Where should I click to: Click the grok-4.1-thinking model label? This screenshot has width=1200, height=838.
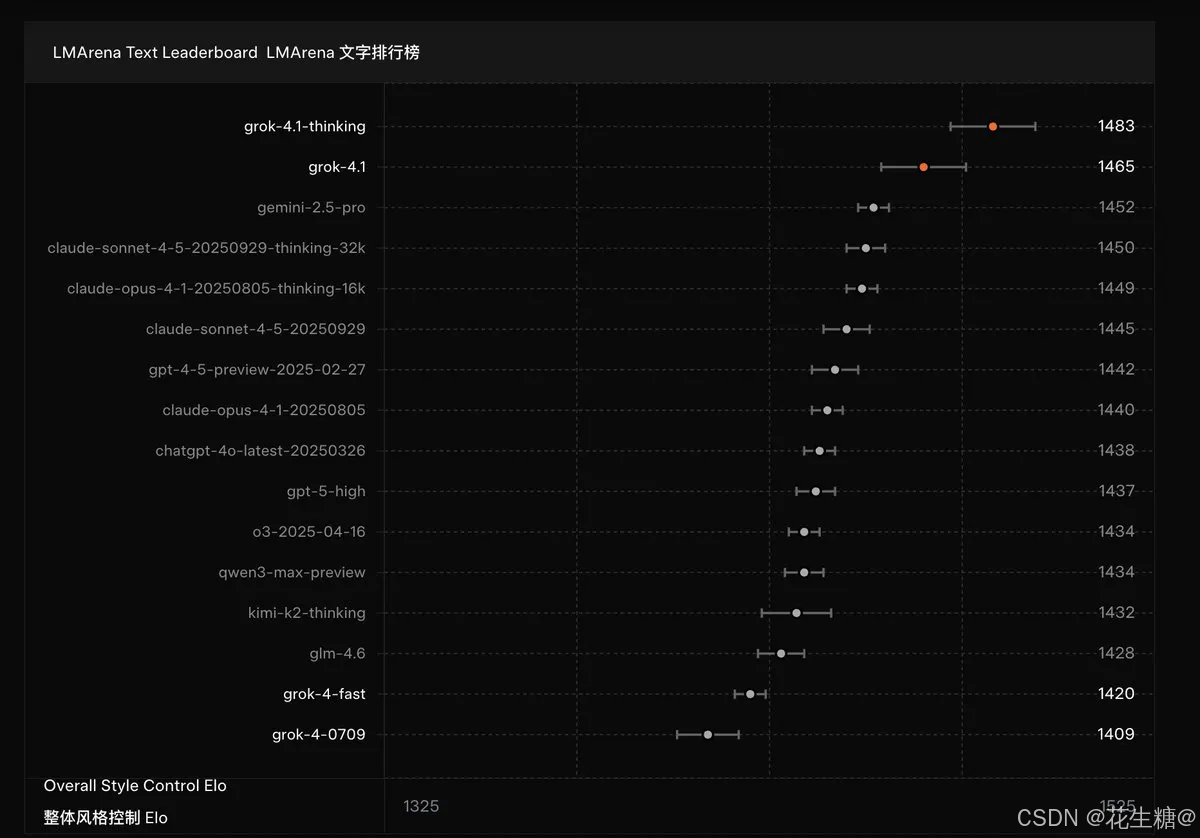305,126
